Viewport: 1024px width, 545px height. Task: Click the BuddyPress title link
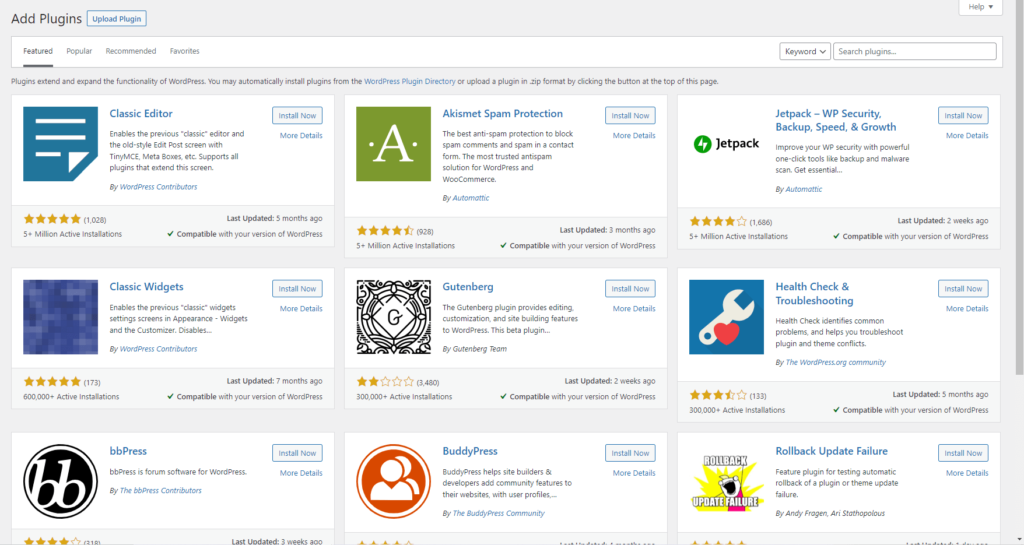pyautogui.click(x=470, y=451)
